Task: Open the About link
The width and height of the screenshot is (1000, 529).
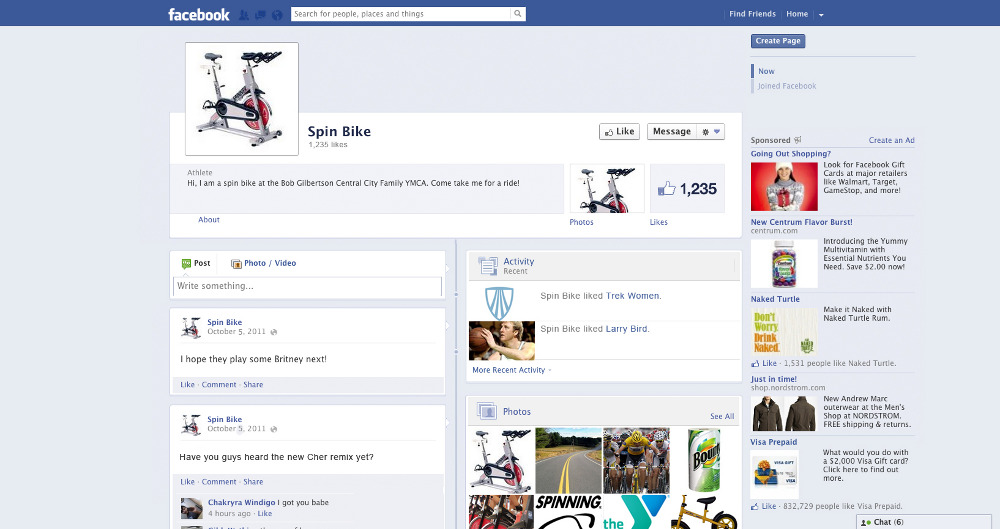Action: coord(209,220)
